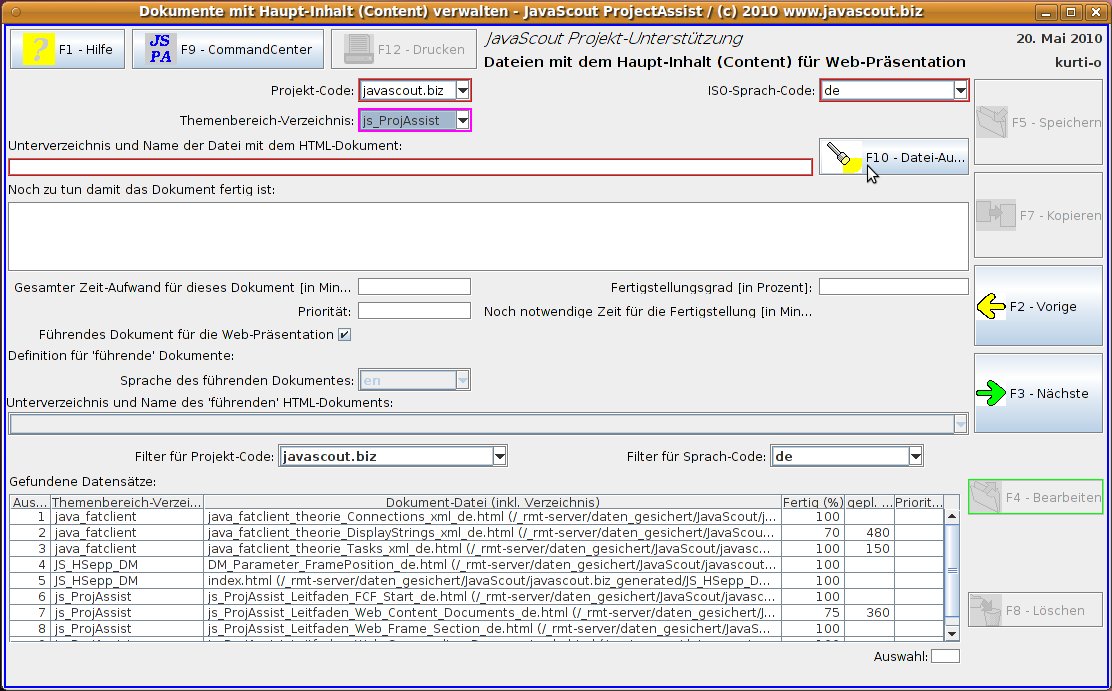Screen dimensions: 1112x691
Task: Open CommandCenter via the JSPA icon
Action: pyautogui.click(x=160, y=49)
